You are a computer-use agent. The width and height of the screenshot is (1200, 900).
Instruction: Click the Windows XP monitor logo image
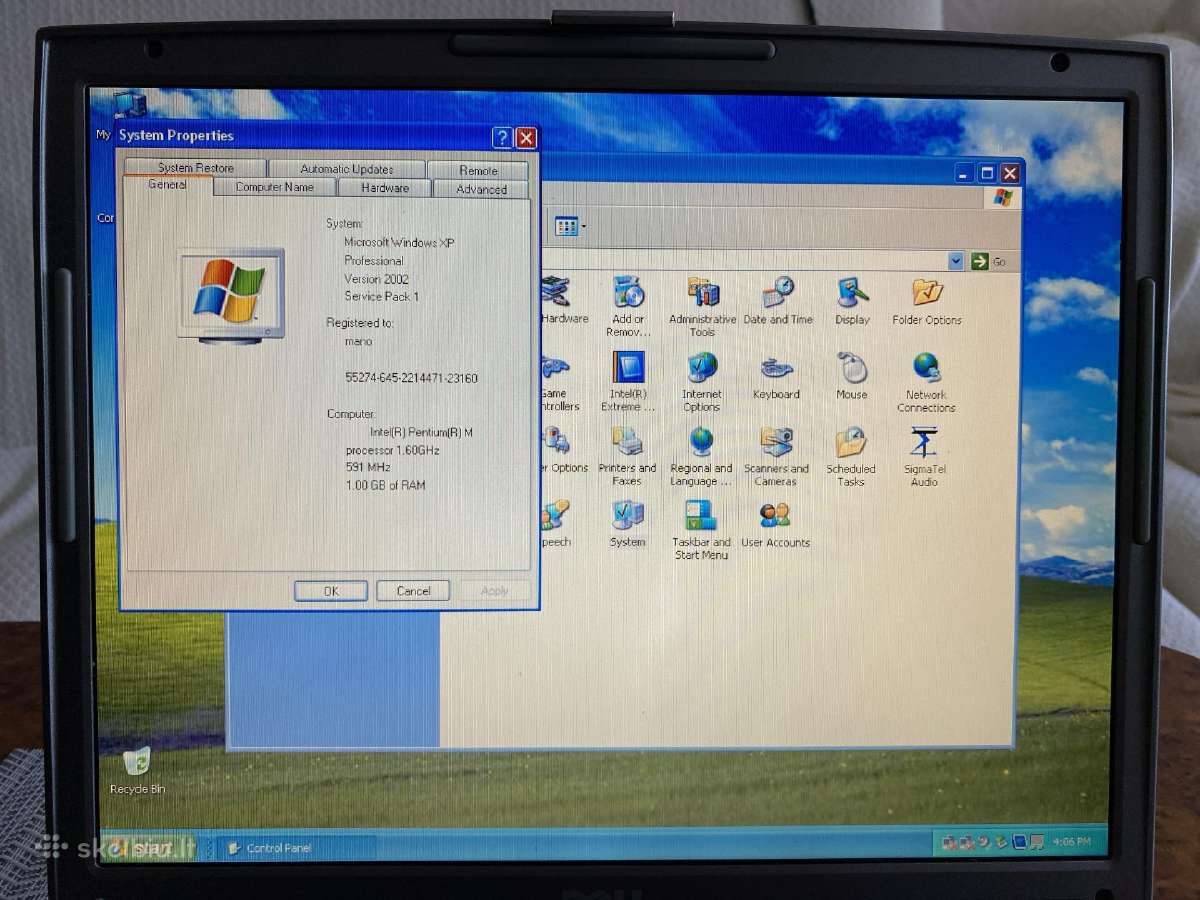pyautogui.click(x=231, y=295)
